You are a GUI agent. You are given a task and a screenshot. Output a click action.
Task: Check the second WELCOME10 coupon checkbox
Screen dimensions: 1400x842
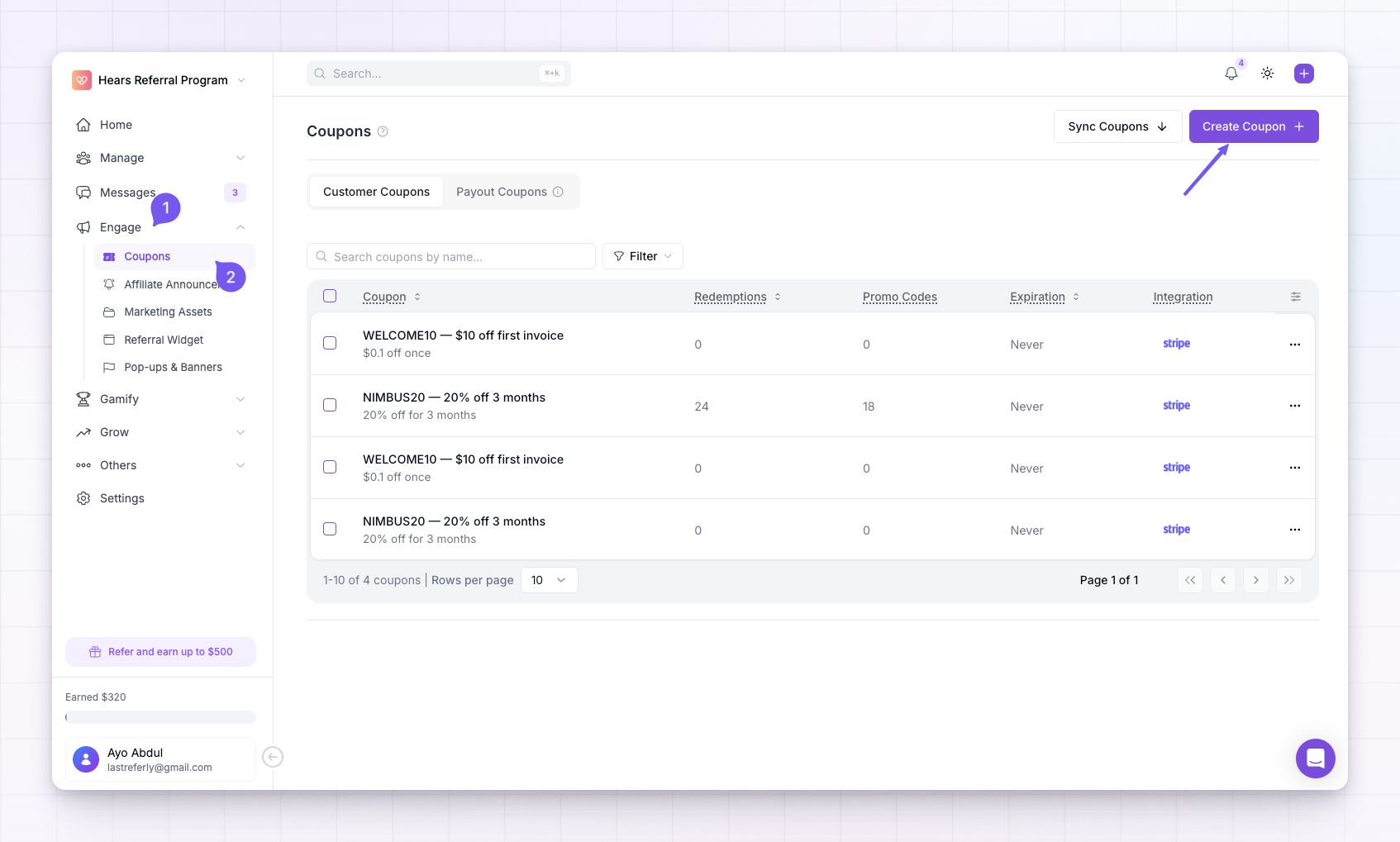(330, 467)
